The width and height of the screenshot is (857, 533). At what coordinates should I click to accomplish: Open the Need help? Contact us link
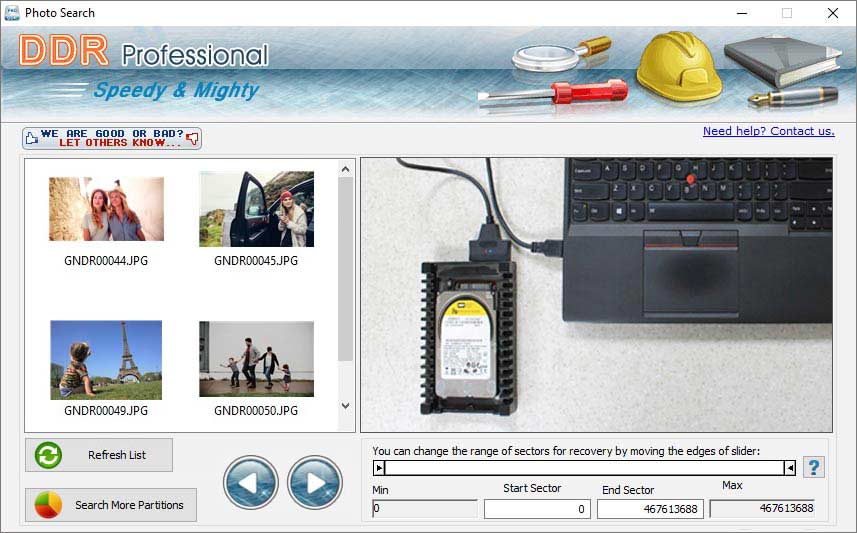768,131
